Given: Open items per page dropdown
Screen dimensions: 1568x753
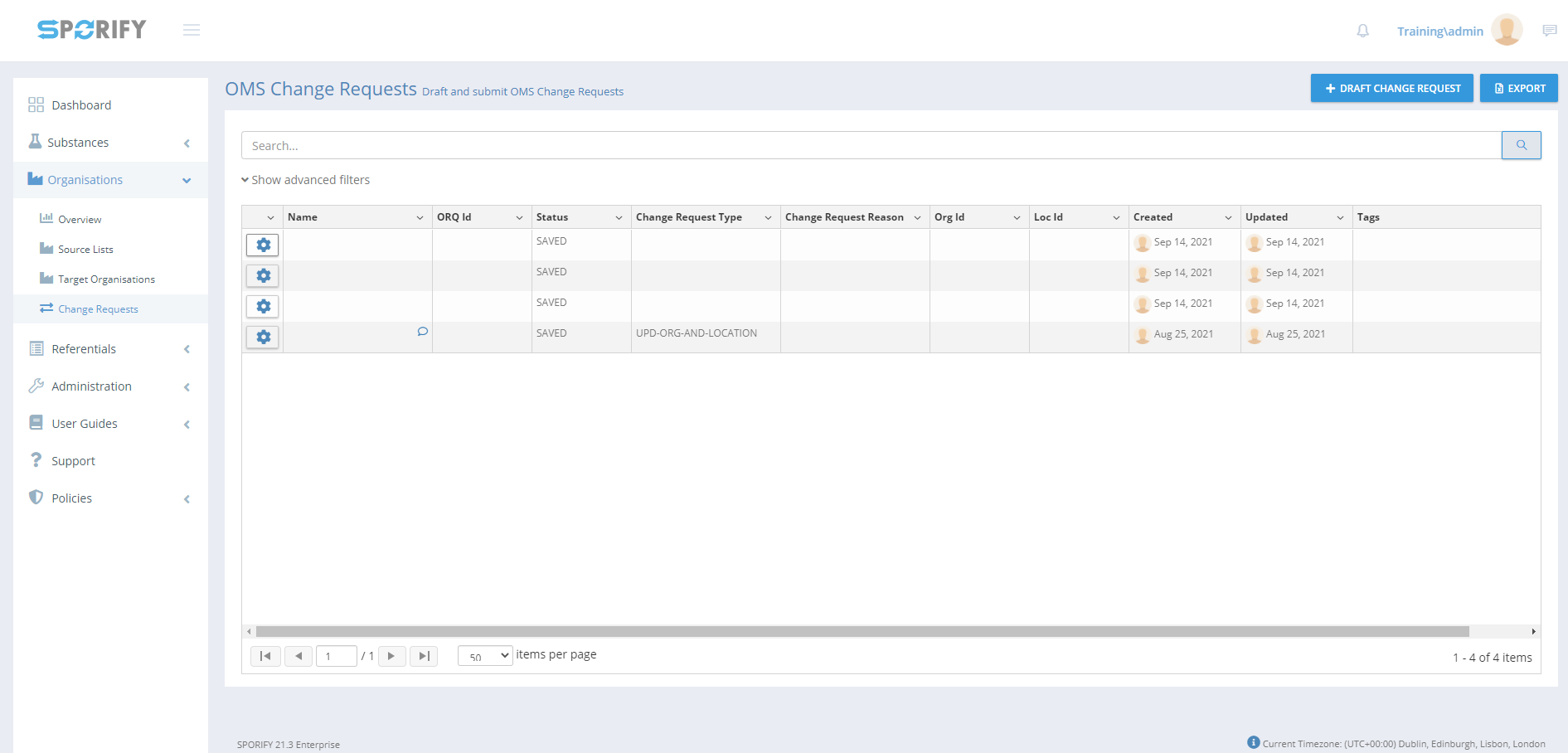Looking at the screenshot, I should [x=485, y=656].
